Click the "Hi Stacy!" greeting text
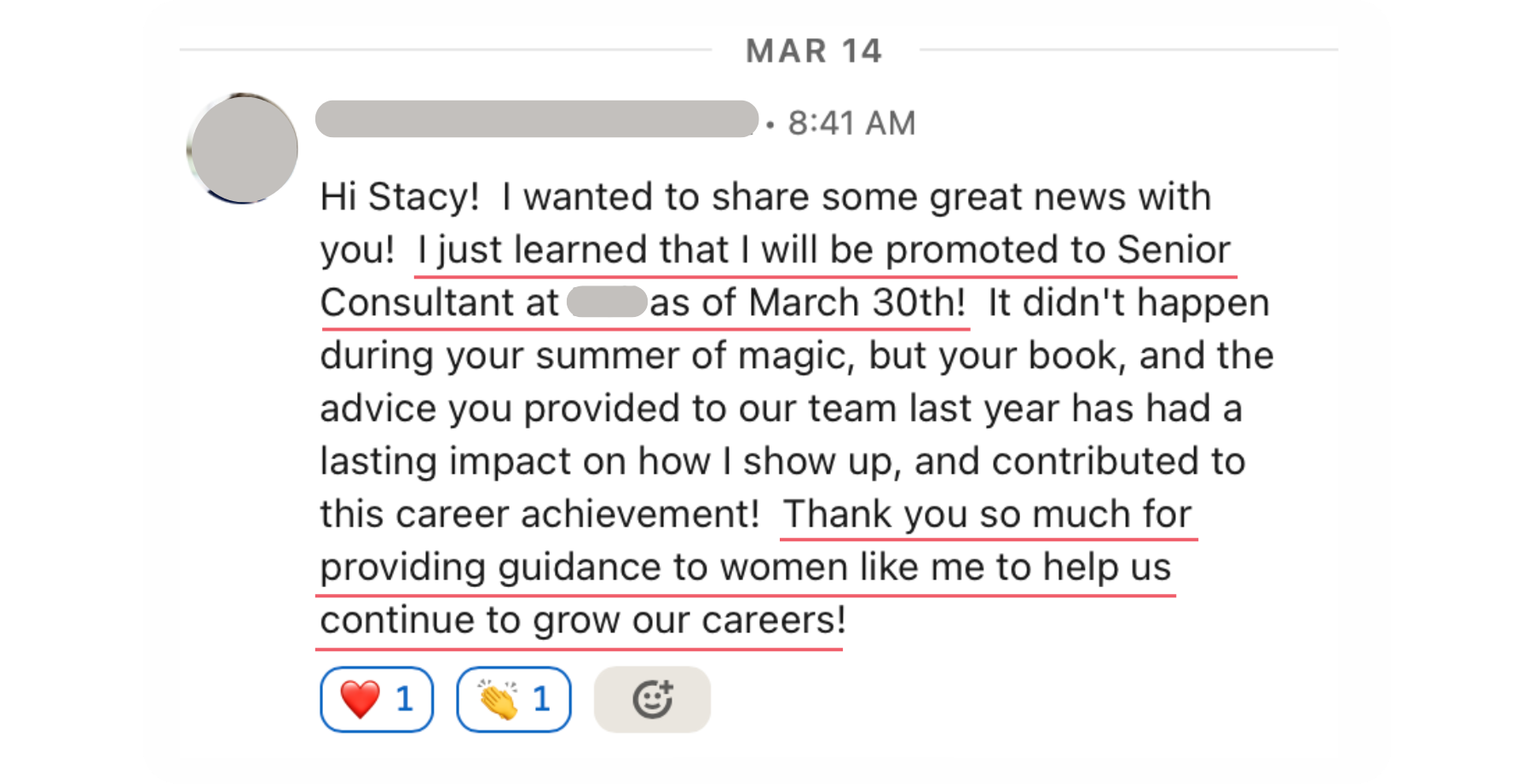Image resolution: width=1534 pixels, height=784 pixels. coord(400,197)
